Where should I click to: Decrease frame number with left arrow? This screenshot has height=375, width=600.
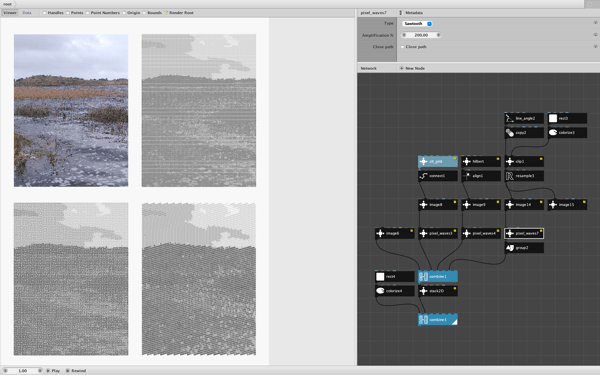[x=5, y=371]
